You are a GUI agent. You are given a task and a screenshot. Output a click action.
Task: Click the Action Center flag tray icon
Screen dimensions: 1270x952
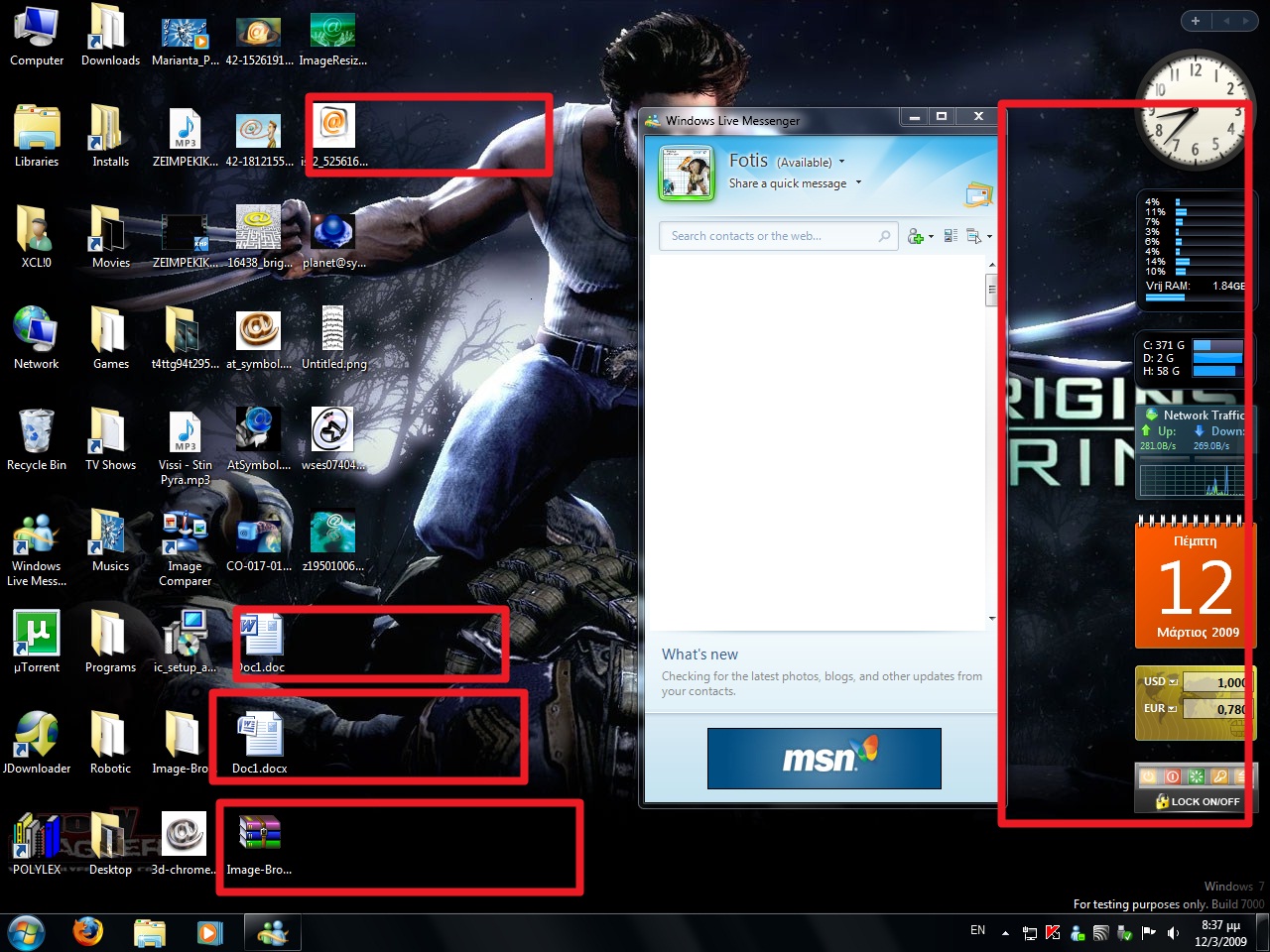[x=1149, y=932]
